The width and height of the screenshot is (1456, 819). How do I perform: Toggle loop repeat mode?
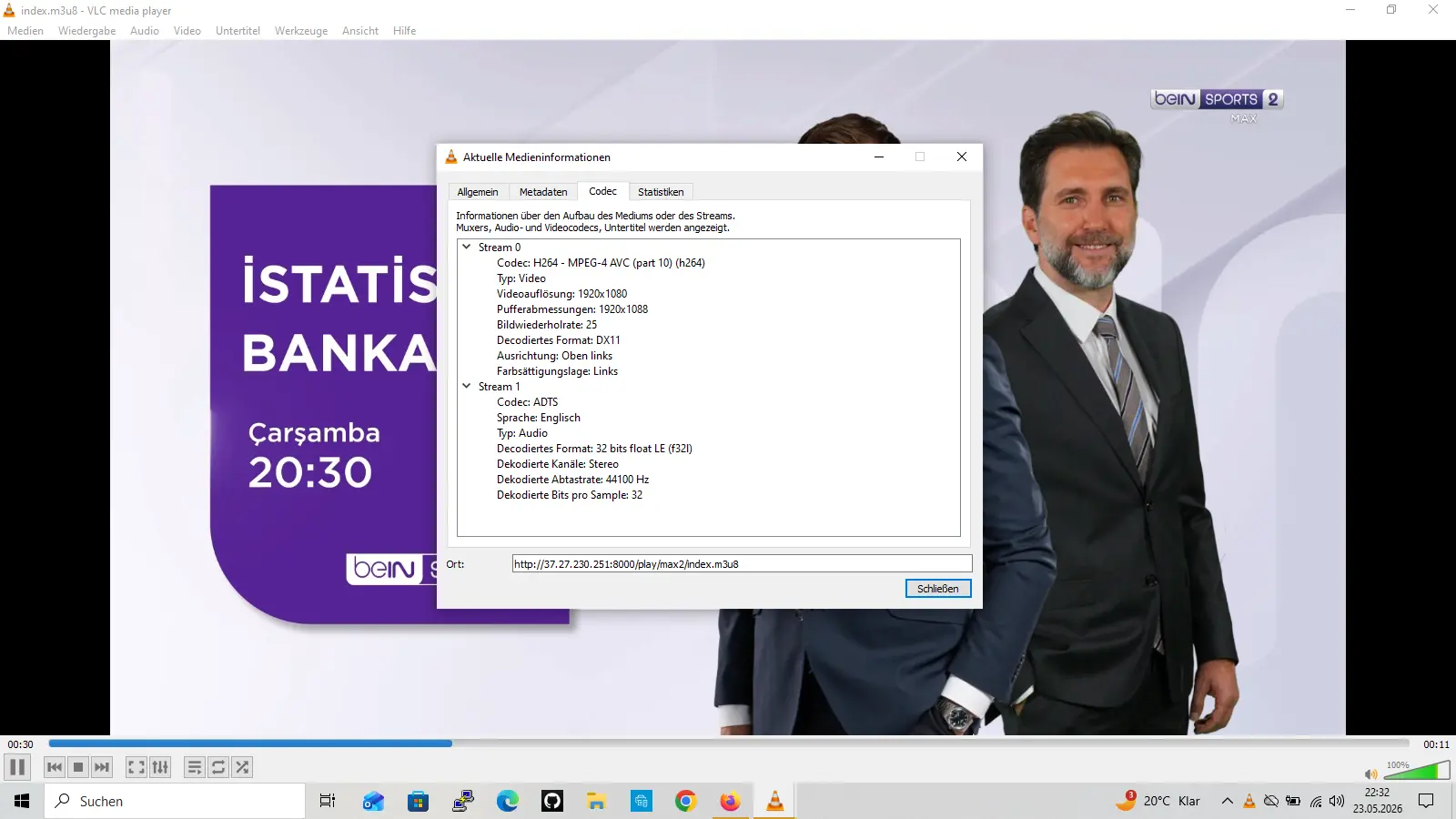[x=218, y=767]
